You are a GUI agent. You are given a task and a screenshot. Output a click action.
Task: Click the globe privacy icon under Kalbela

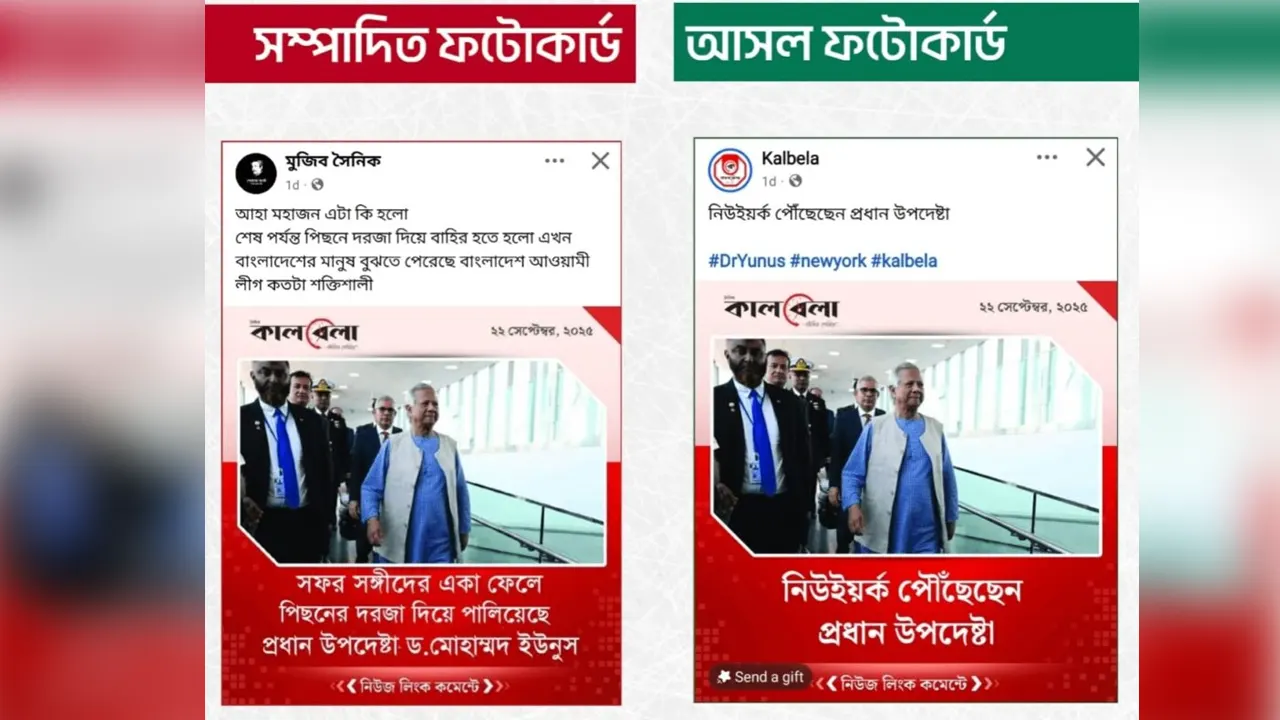(x=796, y=181)
